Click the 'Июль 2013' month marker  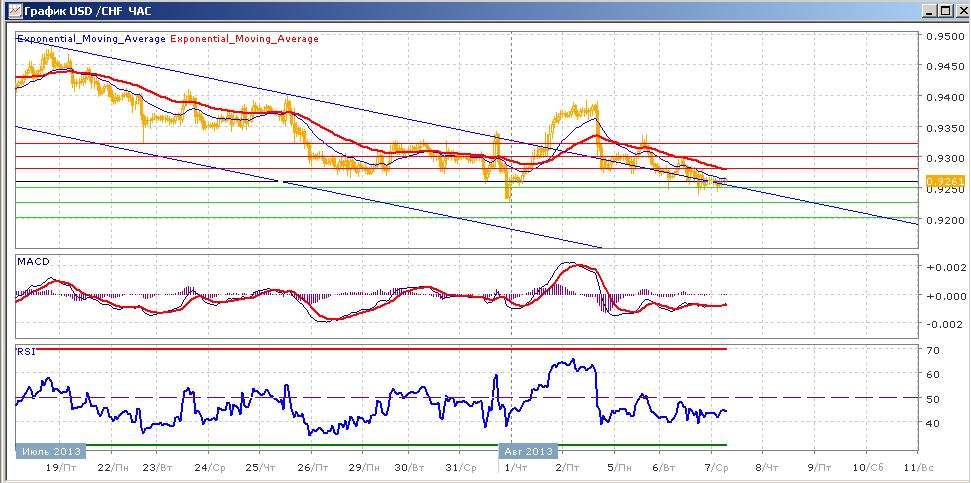(x=50, y=450)
